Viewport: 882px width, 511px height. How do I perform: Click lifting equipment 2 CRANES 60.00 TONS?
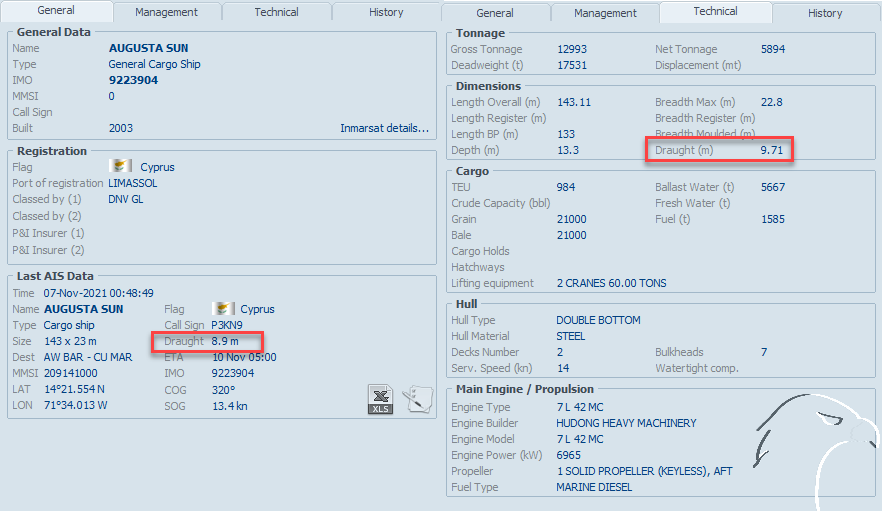[x=611, y=283]
